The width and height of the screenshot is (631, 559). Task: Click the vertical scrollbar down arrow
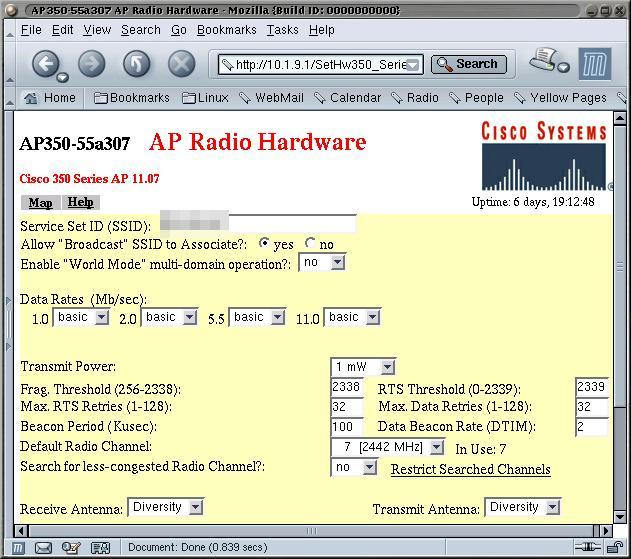(x=620, y=517)
